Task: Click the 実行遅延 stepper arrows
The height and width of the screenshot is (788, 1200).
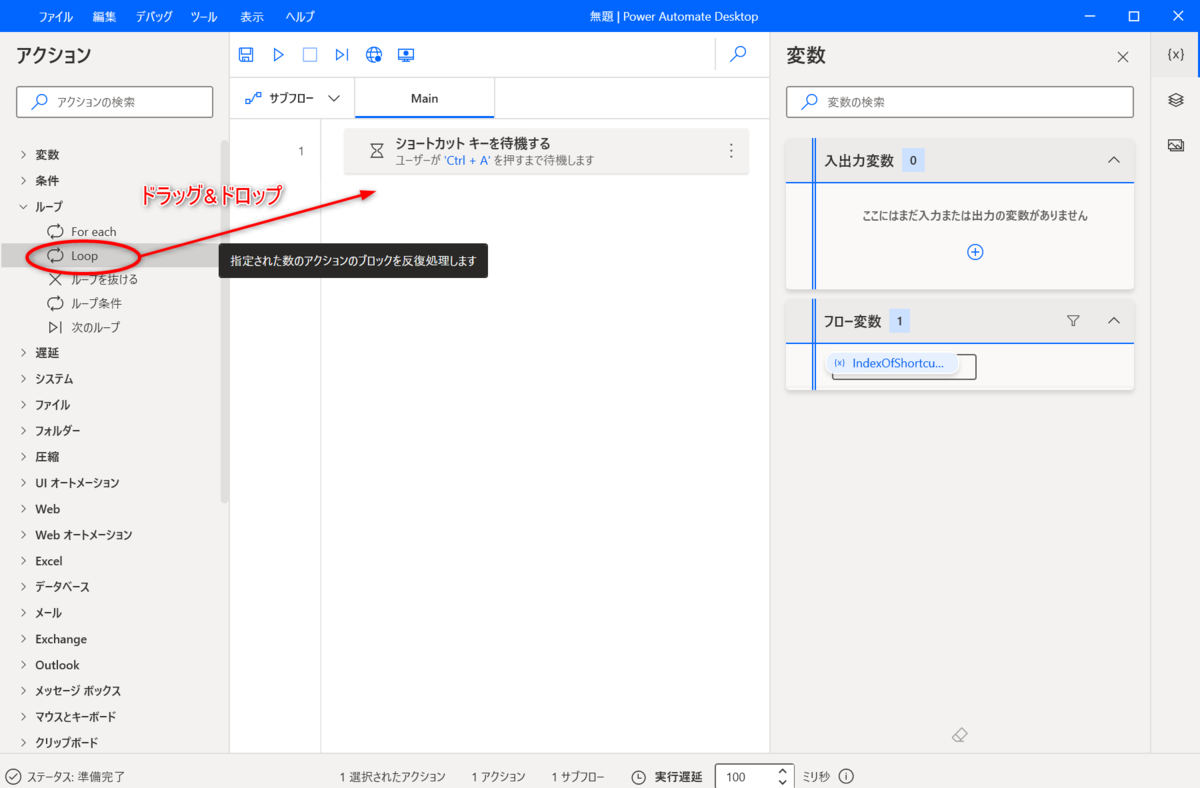Action: pos(783,777)
